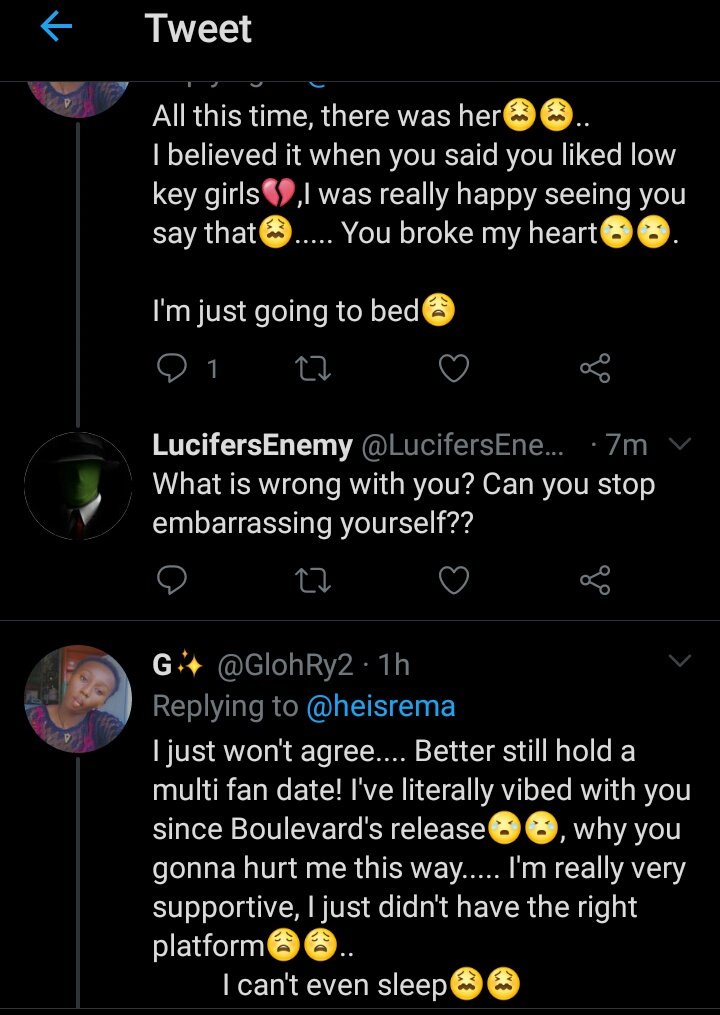View G's profile avatar
The width and height of the screenshot is (720, 1015).
pyautogui.click(x=77, y=698)
